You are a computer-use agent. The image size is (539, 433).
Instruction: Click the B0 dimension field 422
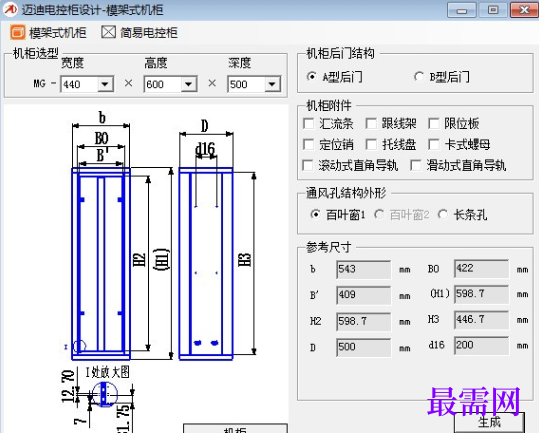(x=481, y=269)
